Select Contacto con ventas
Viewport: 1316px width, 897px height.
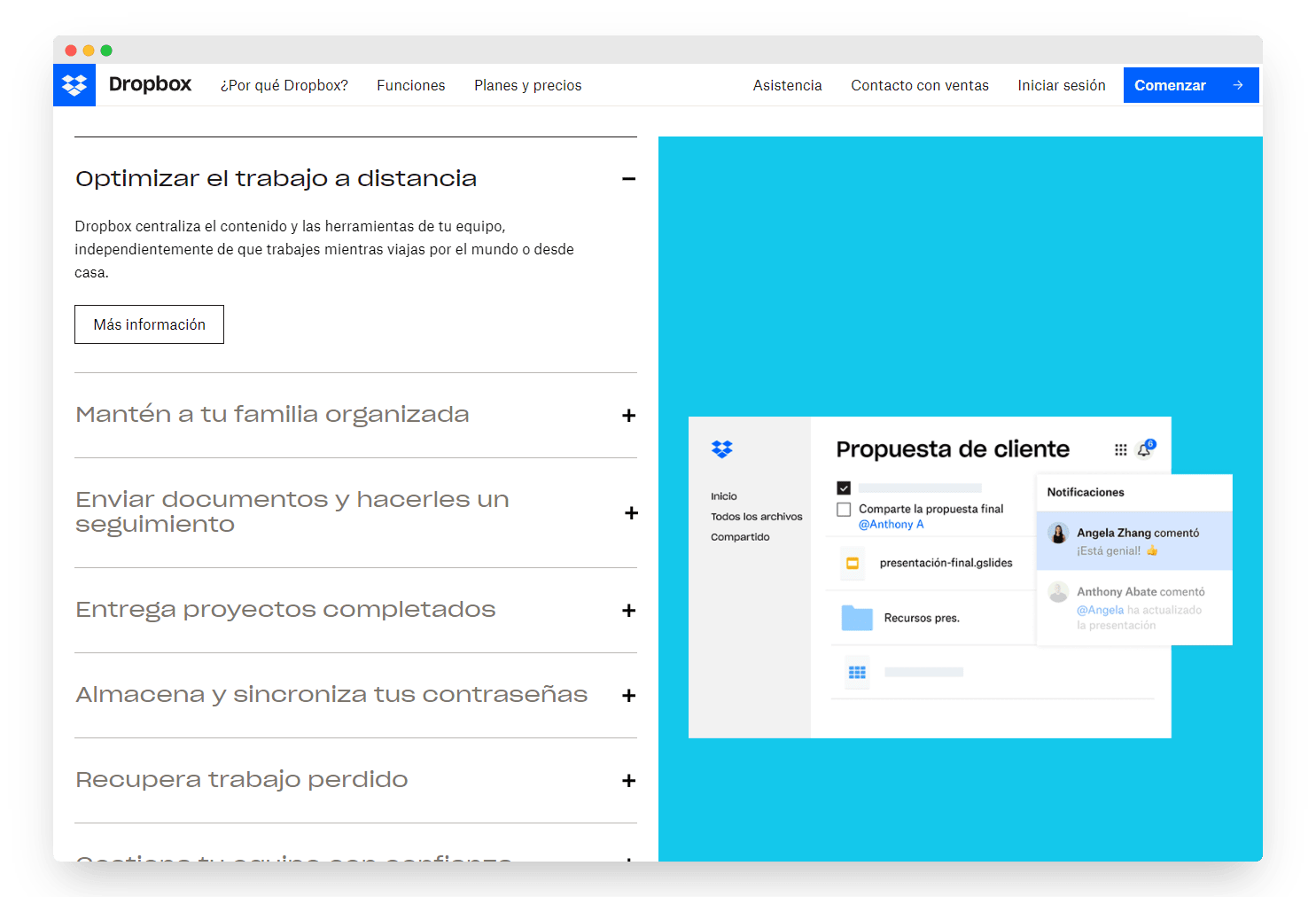[x=920, y=85]
